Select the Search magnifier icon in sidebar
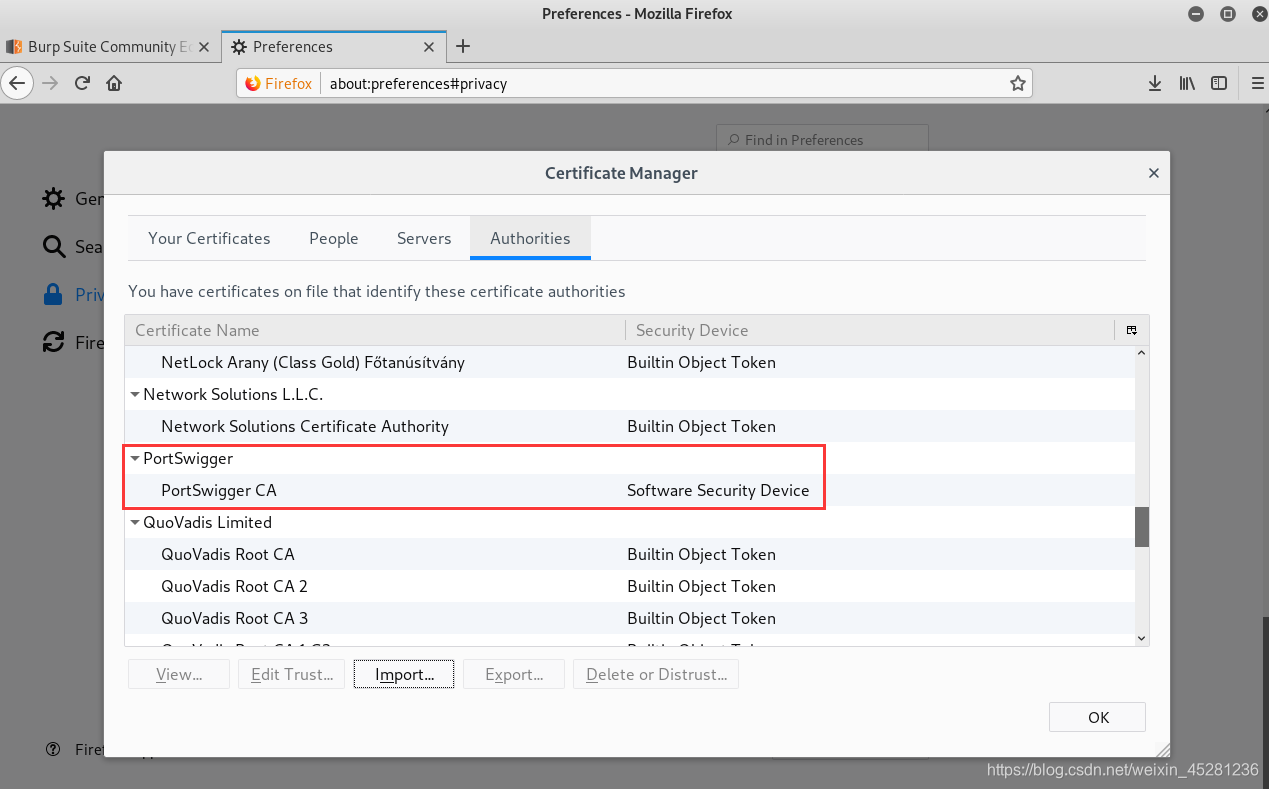This screenshot has height=789, width=1269. click(53, 246)
